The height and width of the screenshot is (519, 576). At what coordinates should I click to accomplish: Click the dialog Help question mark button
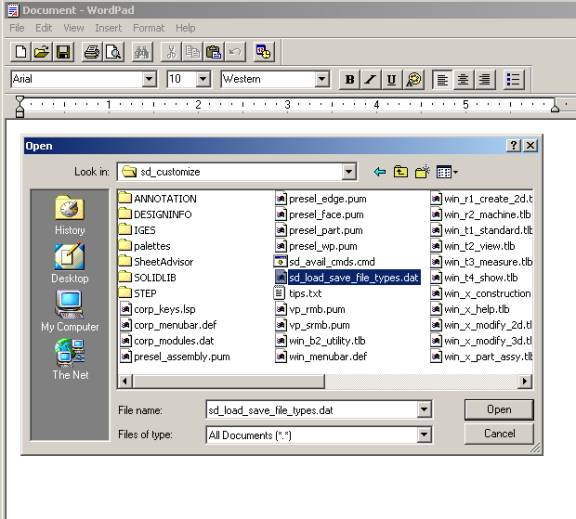[x=514, y=145]
